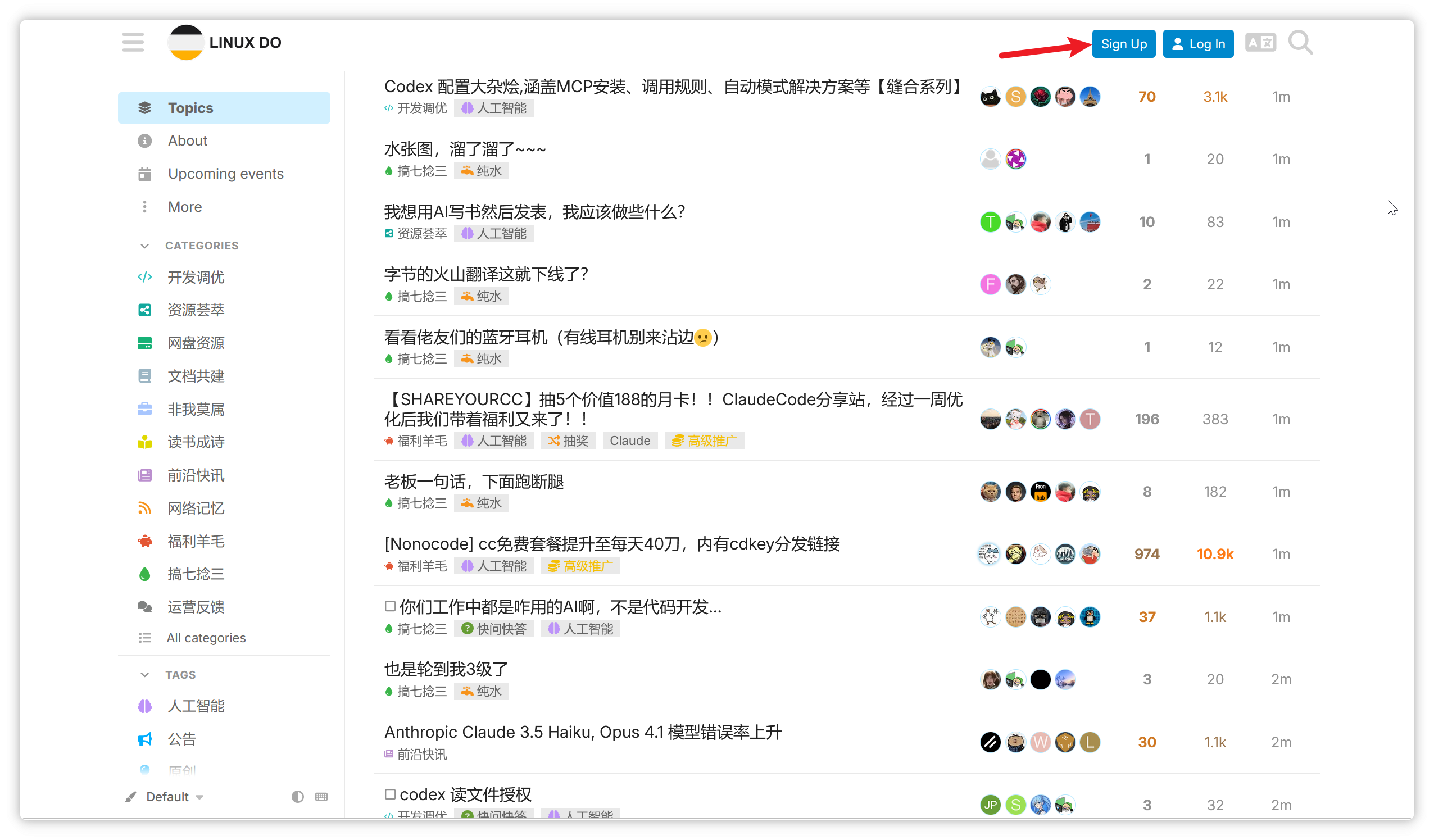Image resolution: width=1434 pixels, height=840 pixels.
Task: Check the box beside the AI work topic
Action: click(x=390, y=606)
